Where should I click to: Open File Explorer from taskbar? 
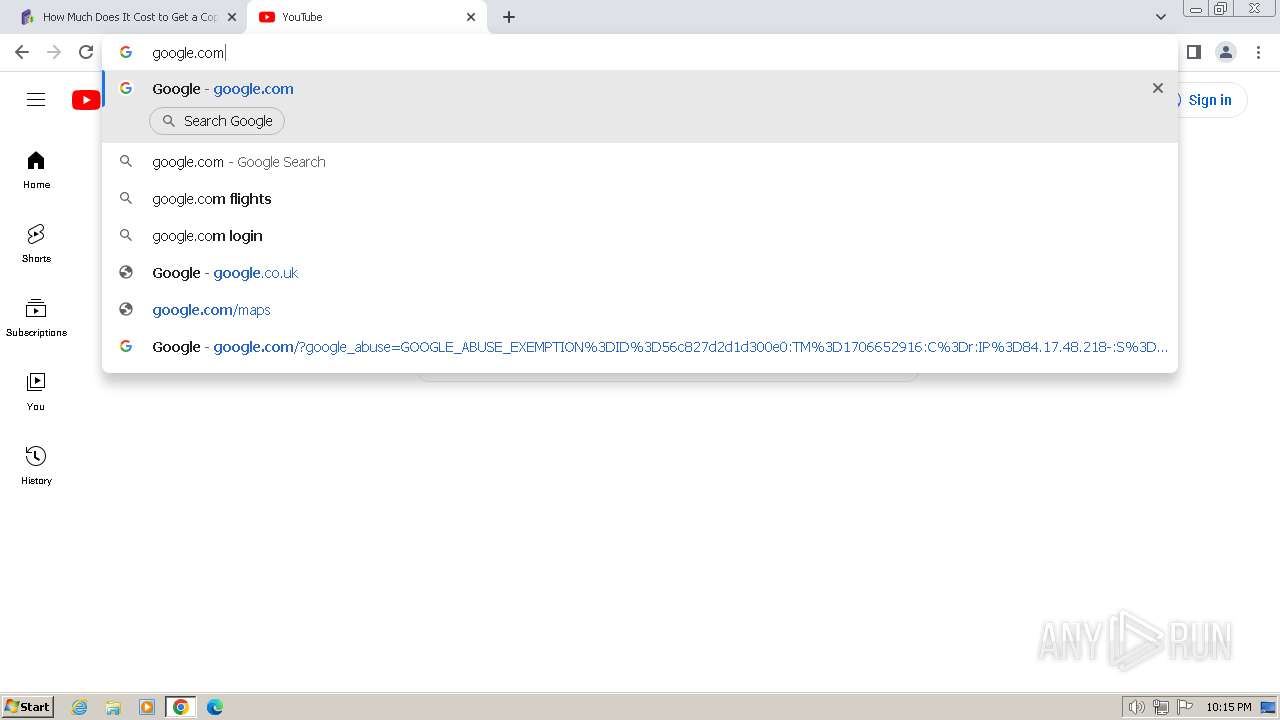(113, 707)
